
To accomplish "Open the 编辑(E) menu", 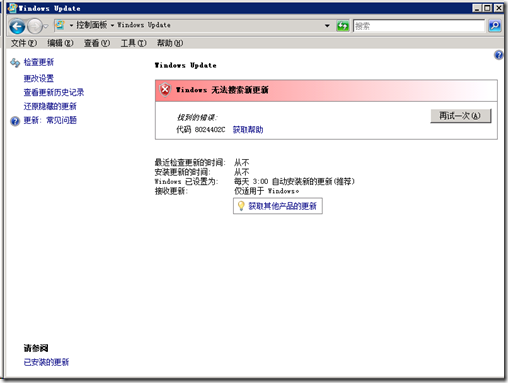I will (x=60, y=43).
